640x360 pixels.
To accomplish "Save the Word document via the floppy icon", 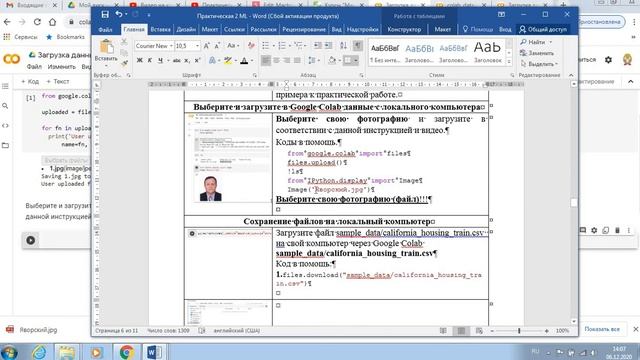I will [105, 15].
